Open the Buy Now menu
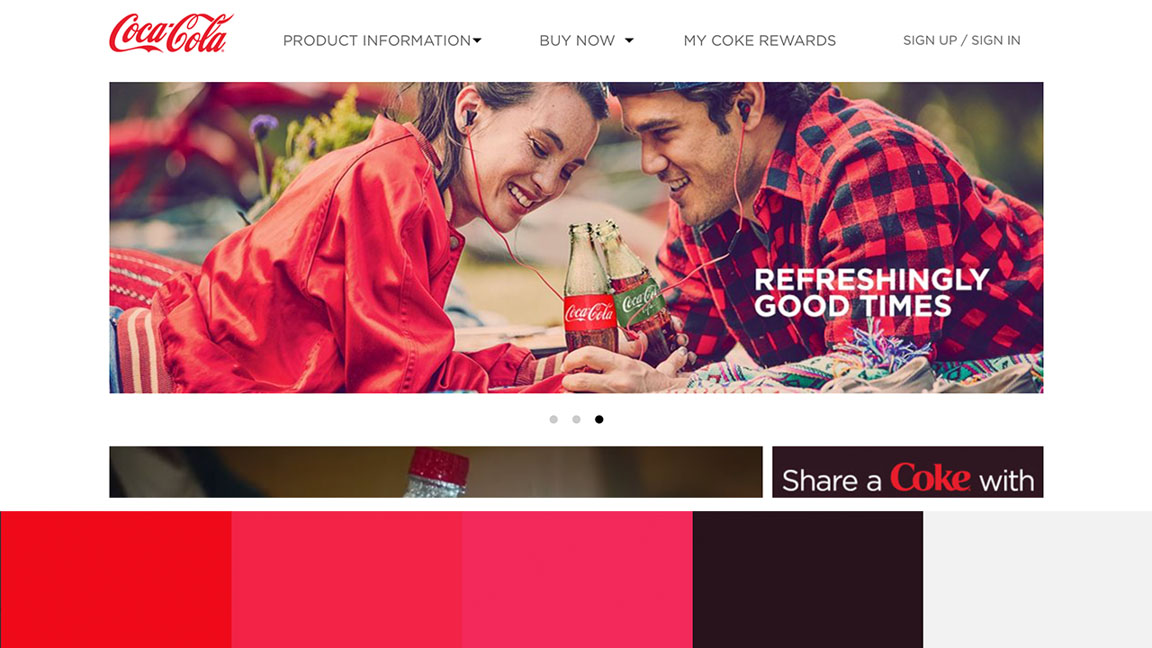This screenshot has width=1152, height=648. (577, 40)
